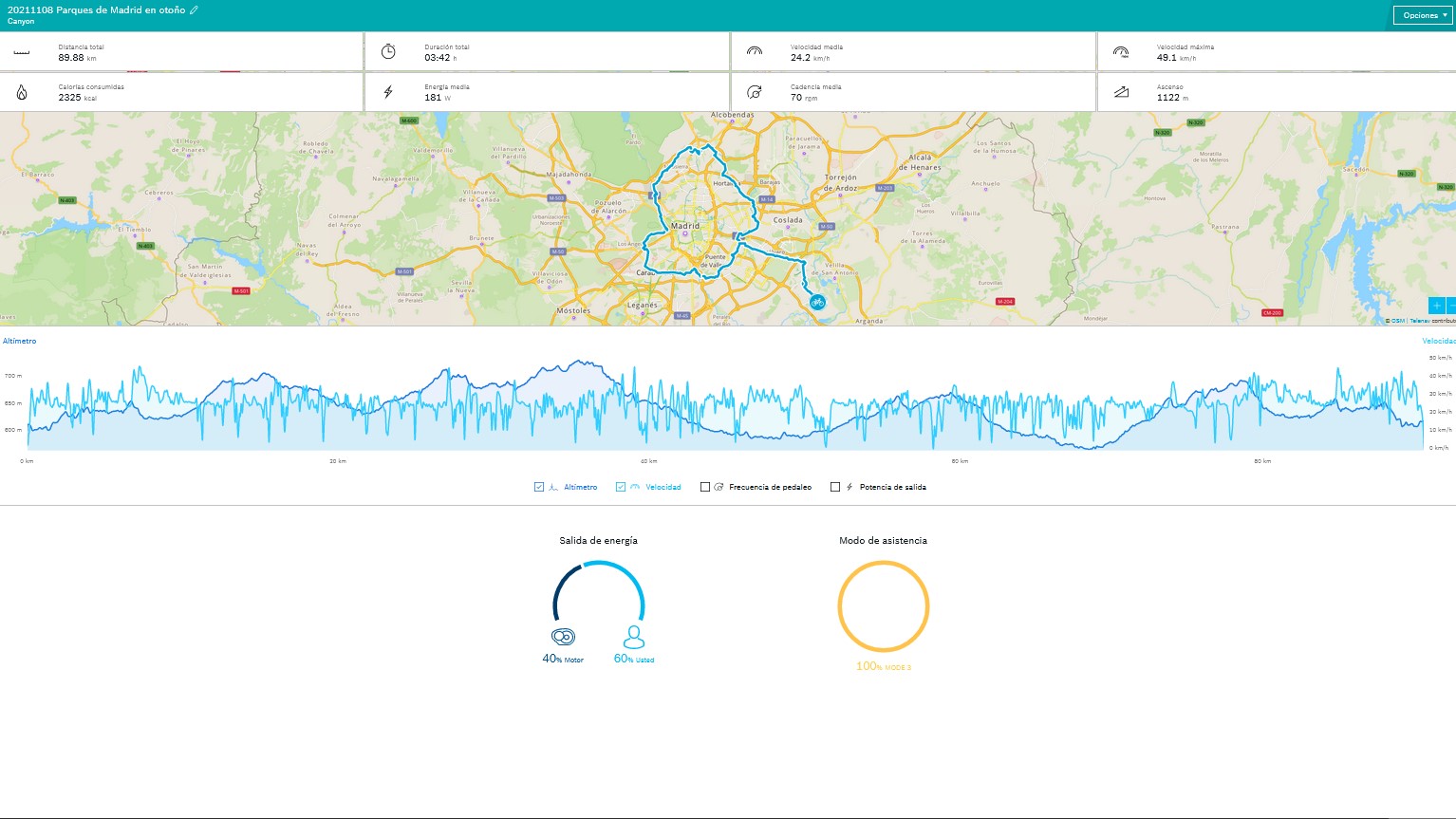
Task: Click the slope icon beside Ascenso
Action: coord(1121,92)
